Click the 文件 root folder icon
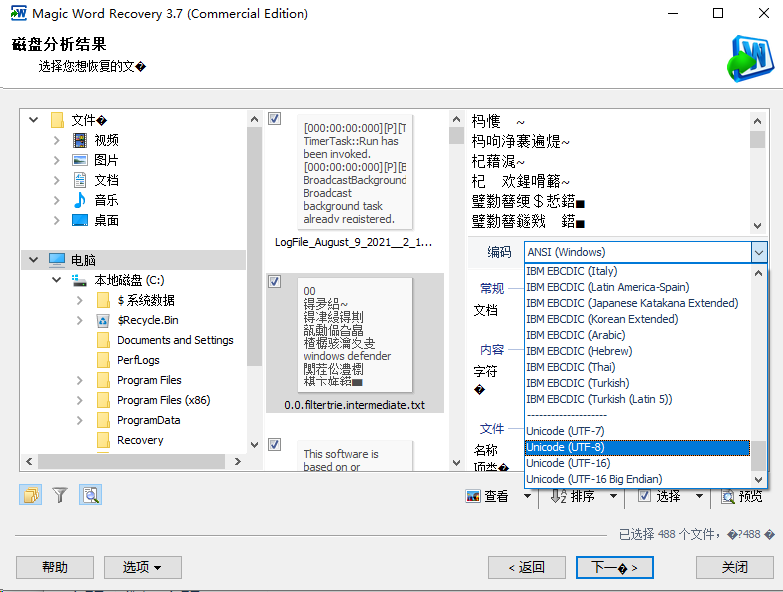The image size is (783, 592). [x=57, y=120]
